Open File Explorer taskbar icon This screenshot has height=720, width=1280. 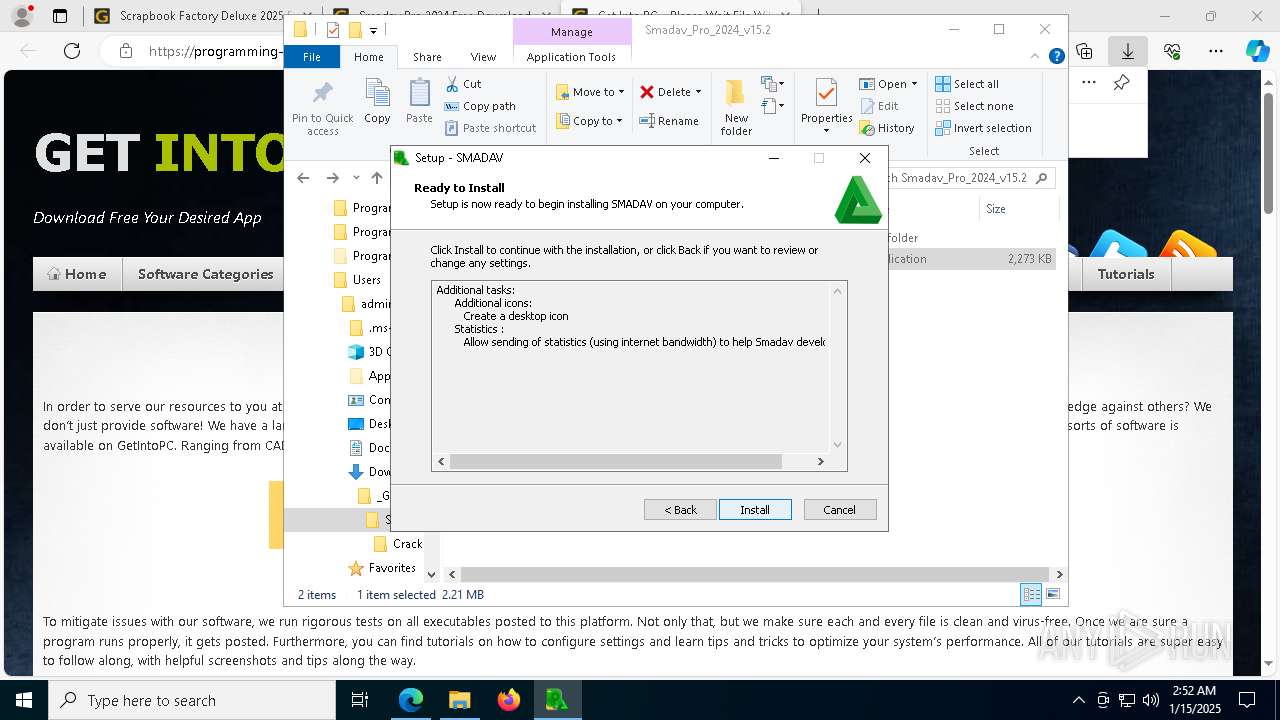pyautogui.click(x=460, y=700)
